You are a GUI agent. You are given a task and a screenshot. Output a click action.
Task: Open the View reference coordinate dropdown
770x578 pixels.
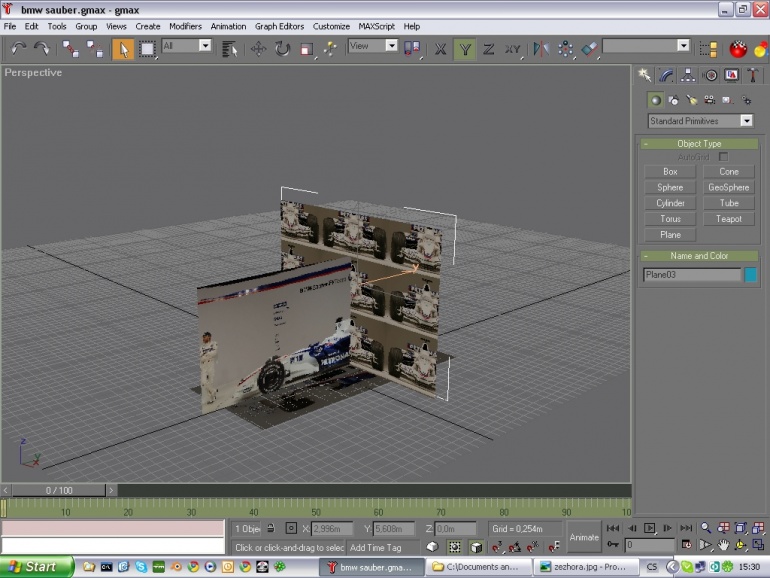[x=373, y=46]
